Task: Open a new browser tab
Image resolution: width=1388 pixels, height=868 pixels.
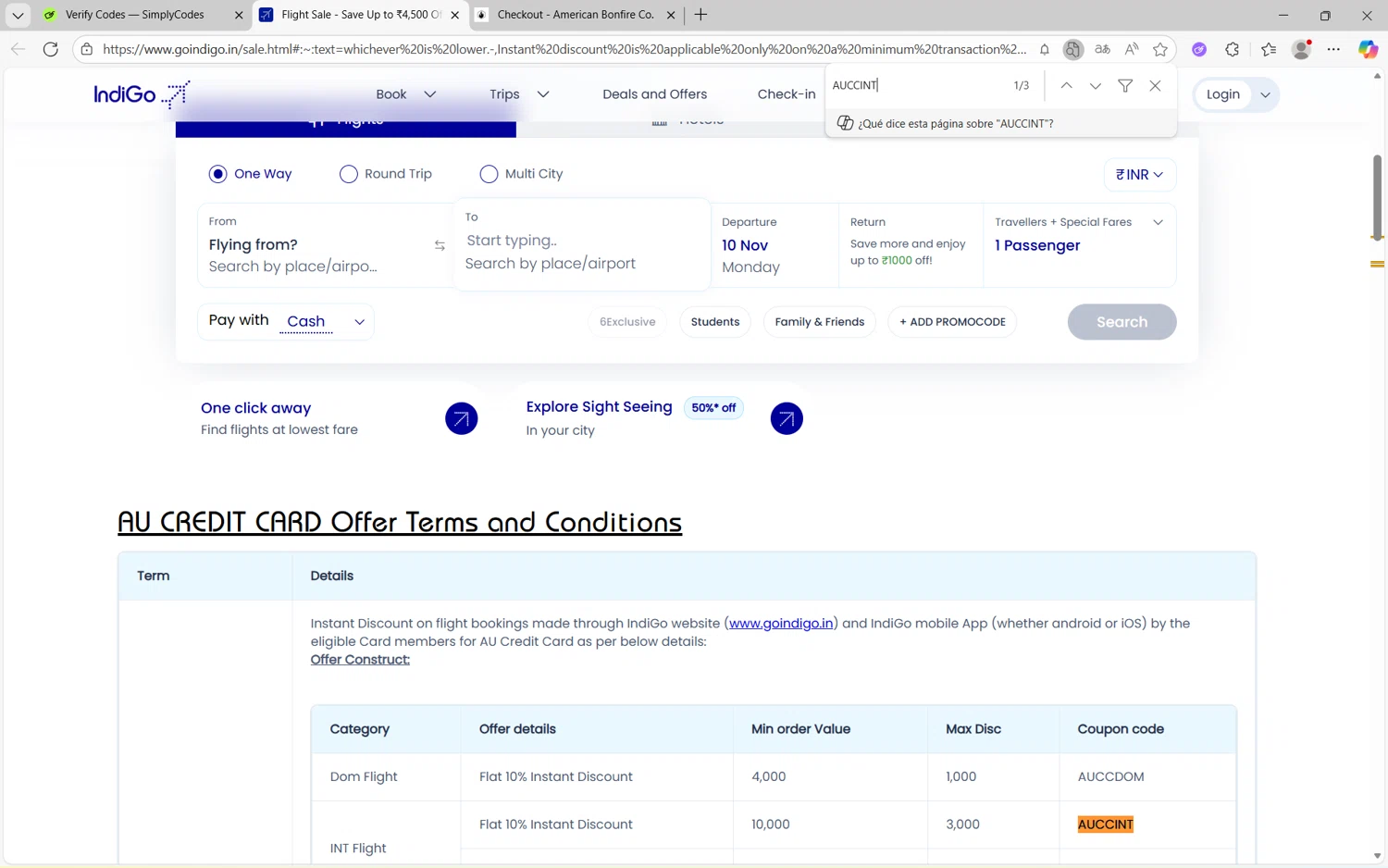Action: pyautogui.click(x=700, y=15)
